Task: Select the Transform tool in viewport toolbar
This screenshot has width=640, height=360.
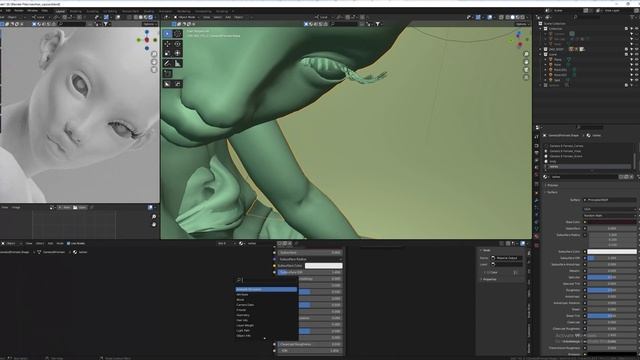Action: point(177,53)
